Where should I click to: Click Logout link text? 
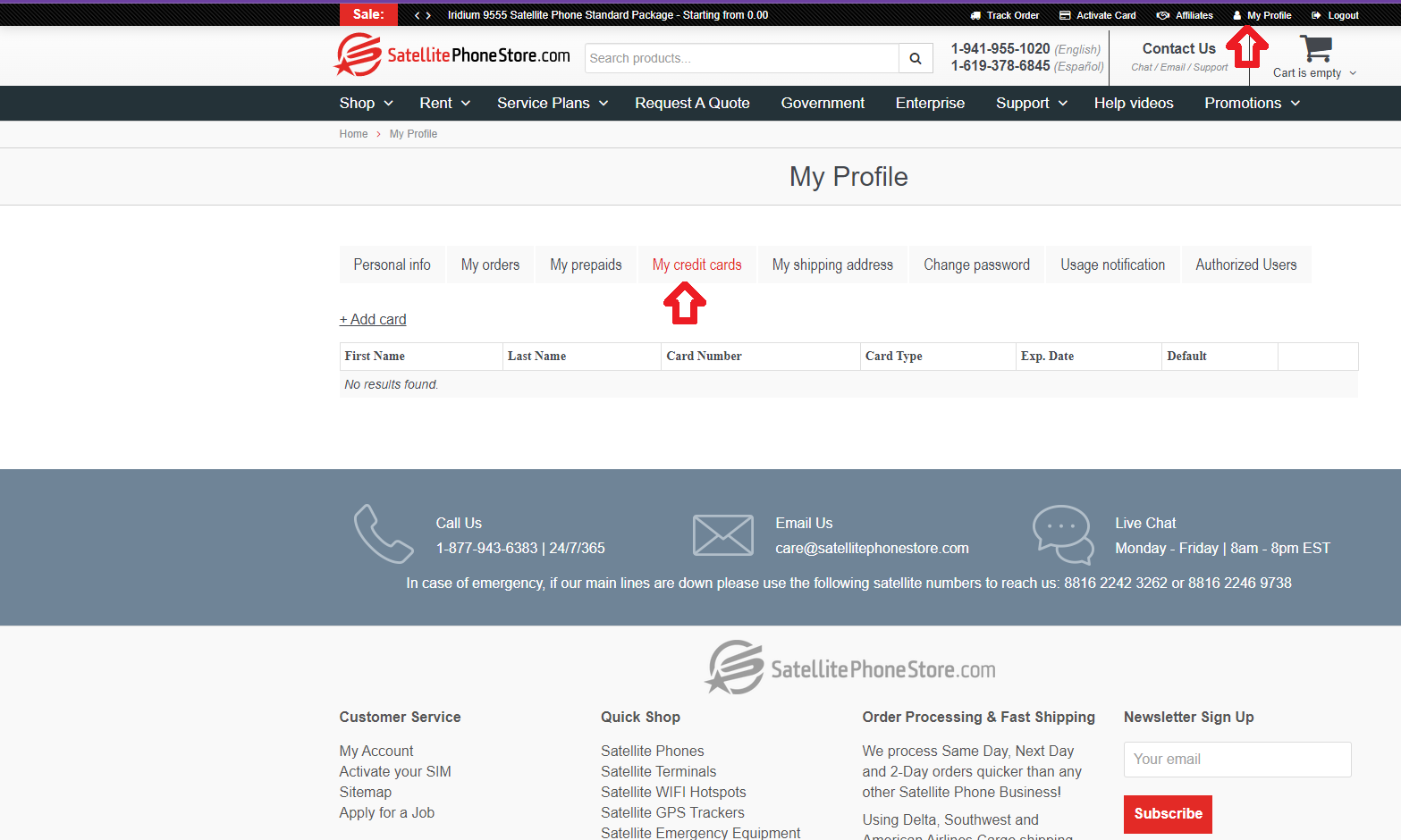point(1343,15)
